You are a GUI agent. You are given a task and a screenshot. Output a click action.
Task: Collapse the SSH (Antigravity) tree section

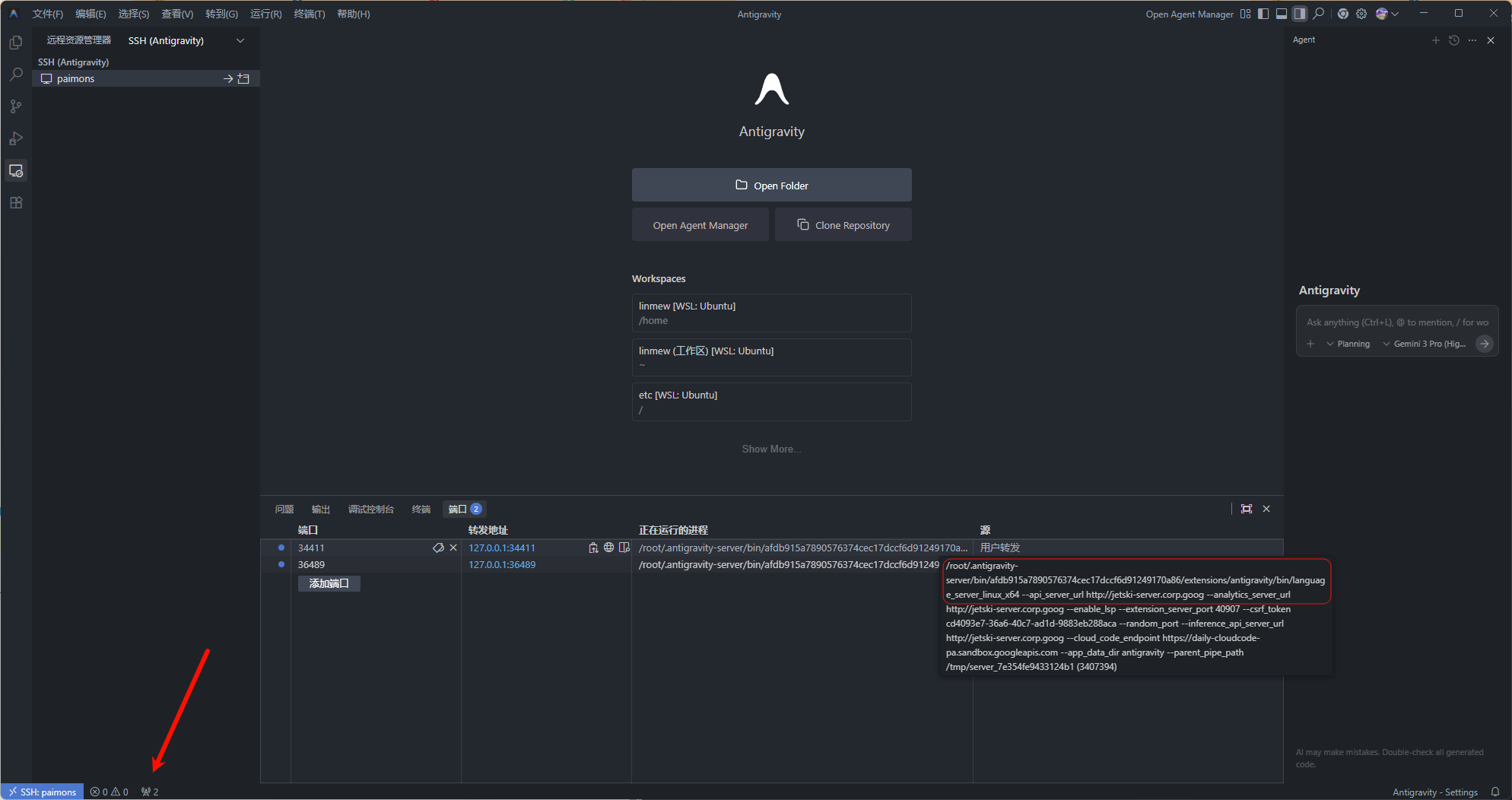tap(73, 62)
